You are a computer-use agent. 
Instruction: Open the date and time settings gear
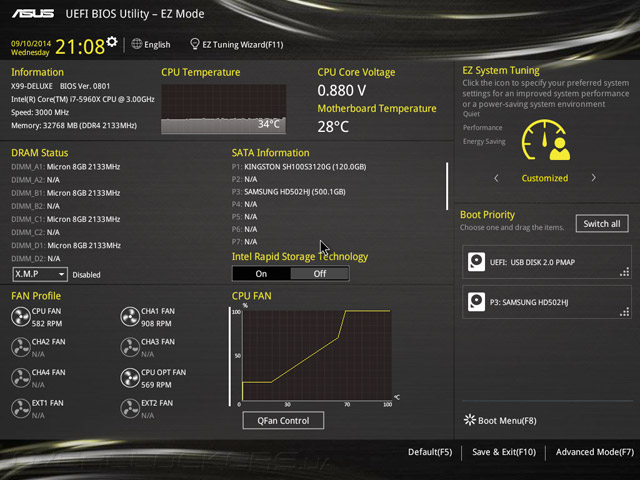tap(112, 42)
